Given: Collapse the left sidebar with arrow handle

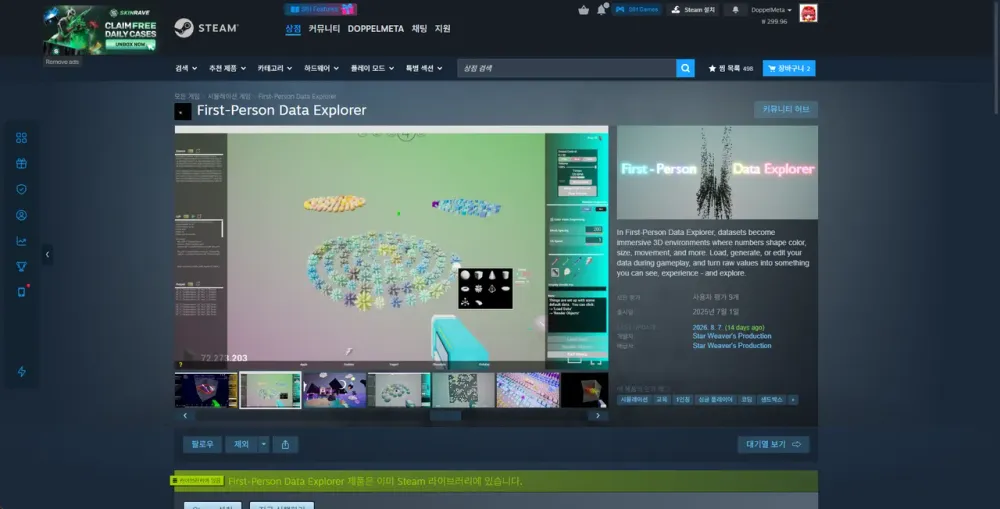Looking at the screenshot, I should 47,254.
